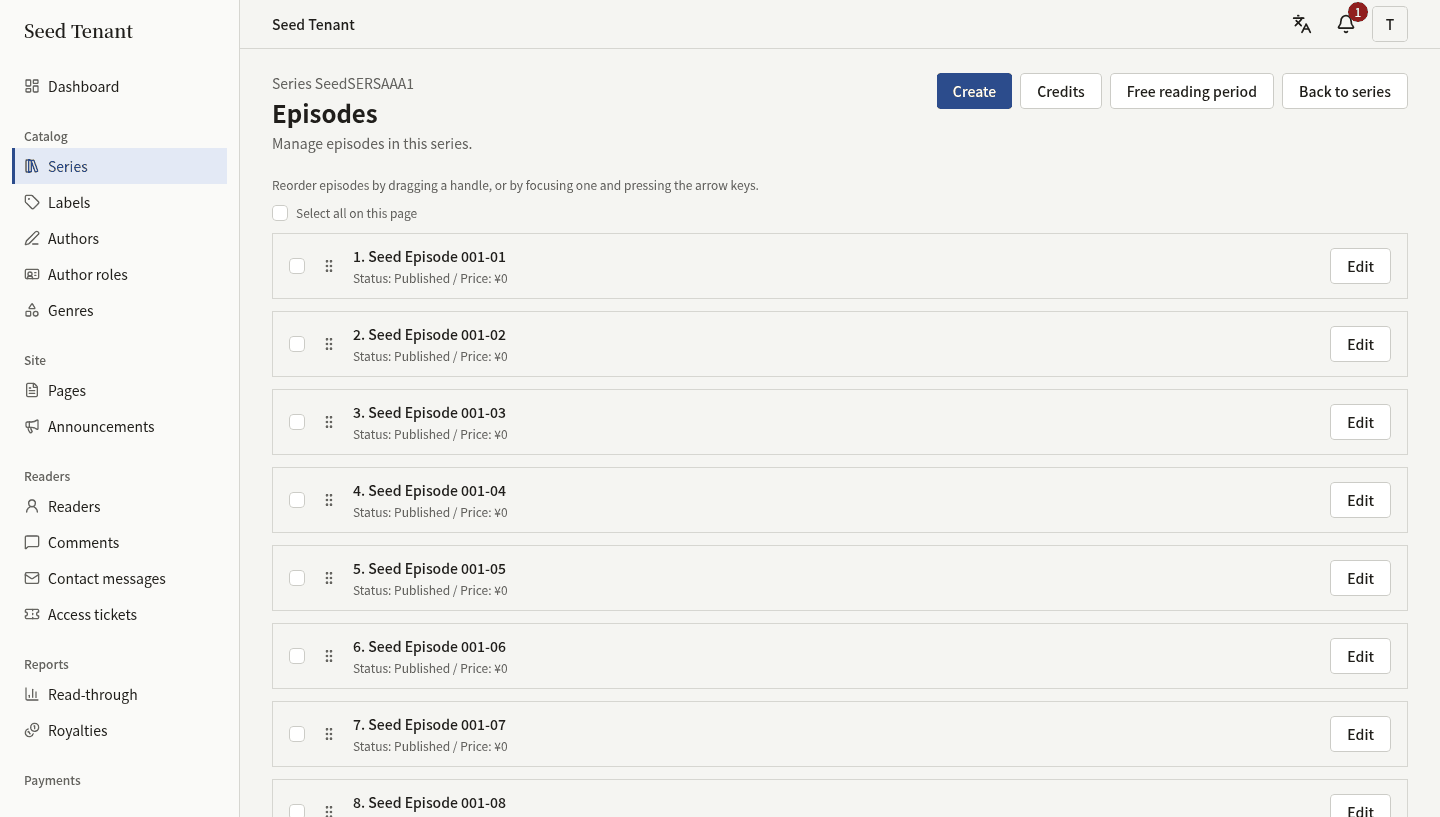Click the drag handle of Seed Episode 001-07
The height and width of the screenshot is (817, 1440).
click(x=329, y=734)
